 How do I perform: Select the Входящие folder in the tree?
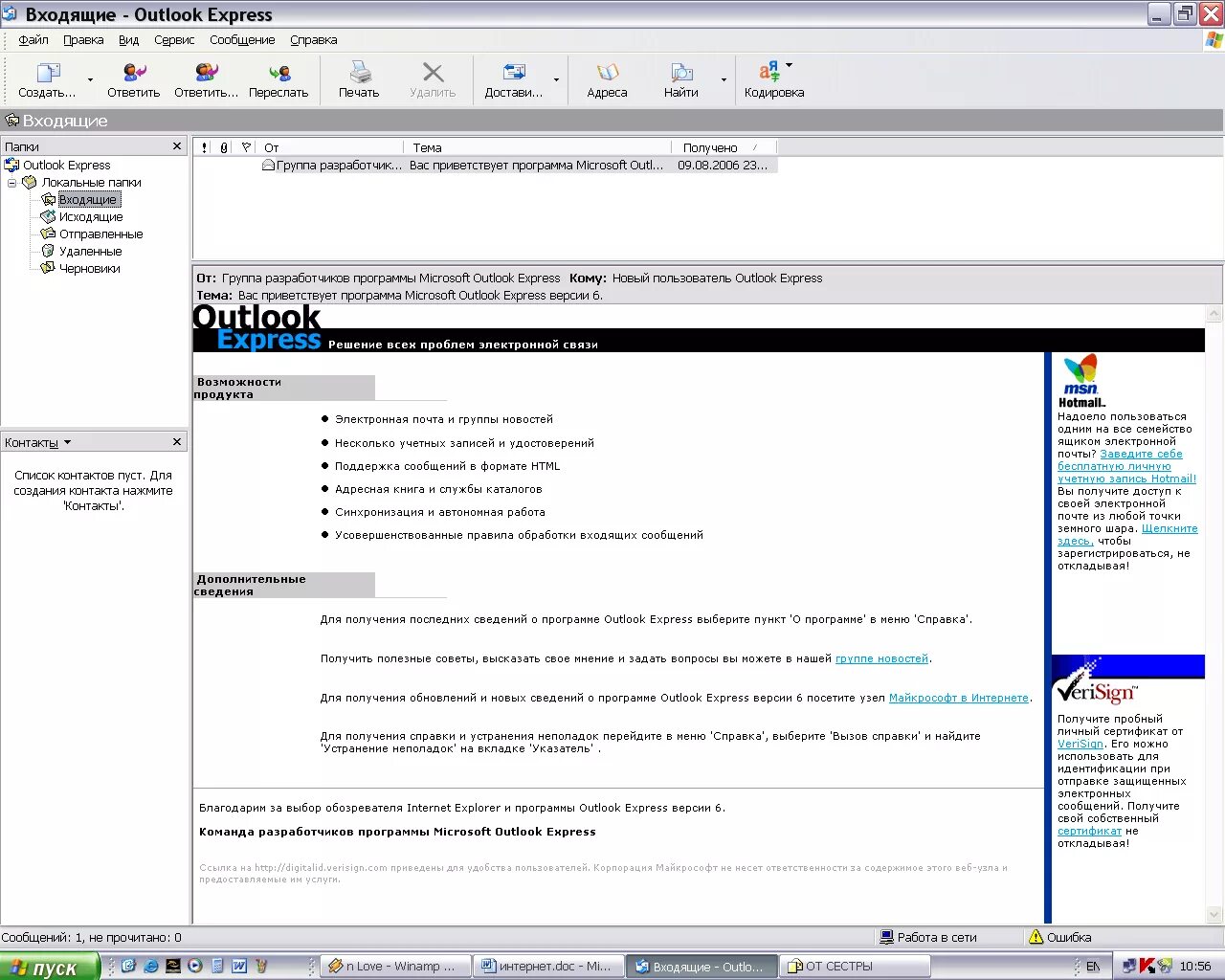(88, 199)
